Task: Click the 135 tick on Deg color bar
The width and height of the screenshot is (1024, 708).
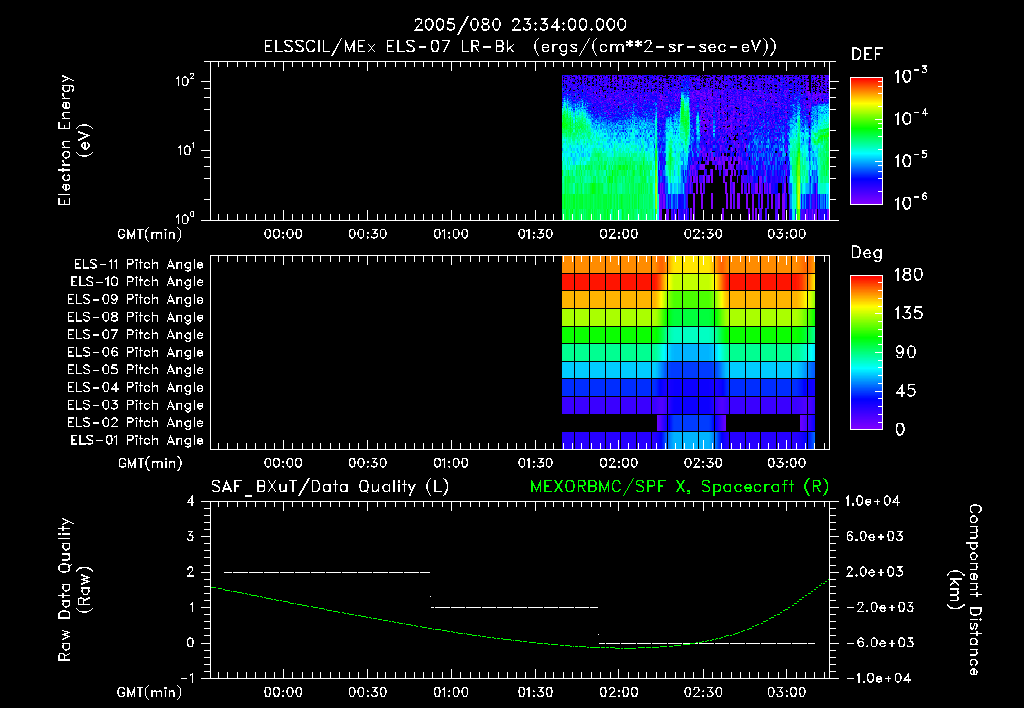Action: point(908,314)
